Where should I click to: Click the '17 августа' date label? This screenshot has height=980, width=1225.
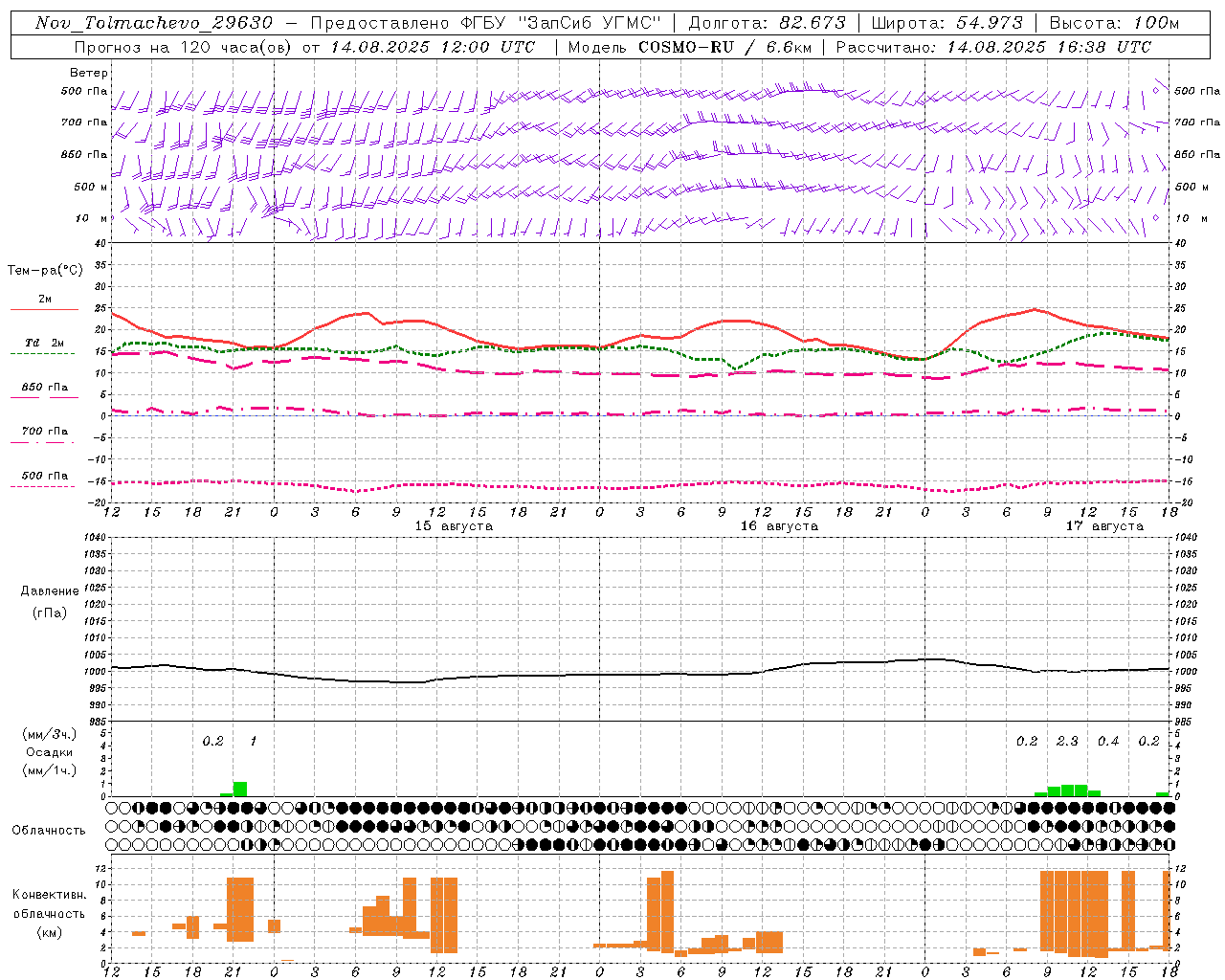click(1104, 526)
